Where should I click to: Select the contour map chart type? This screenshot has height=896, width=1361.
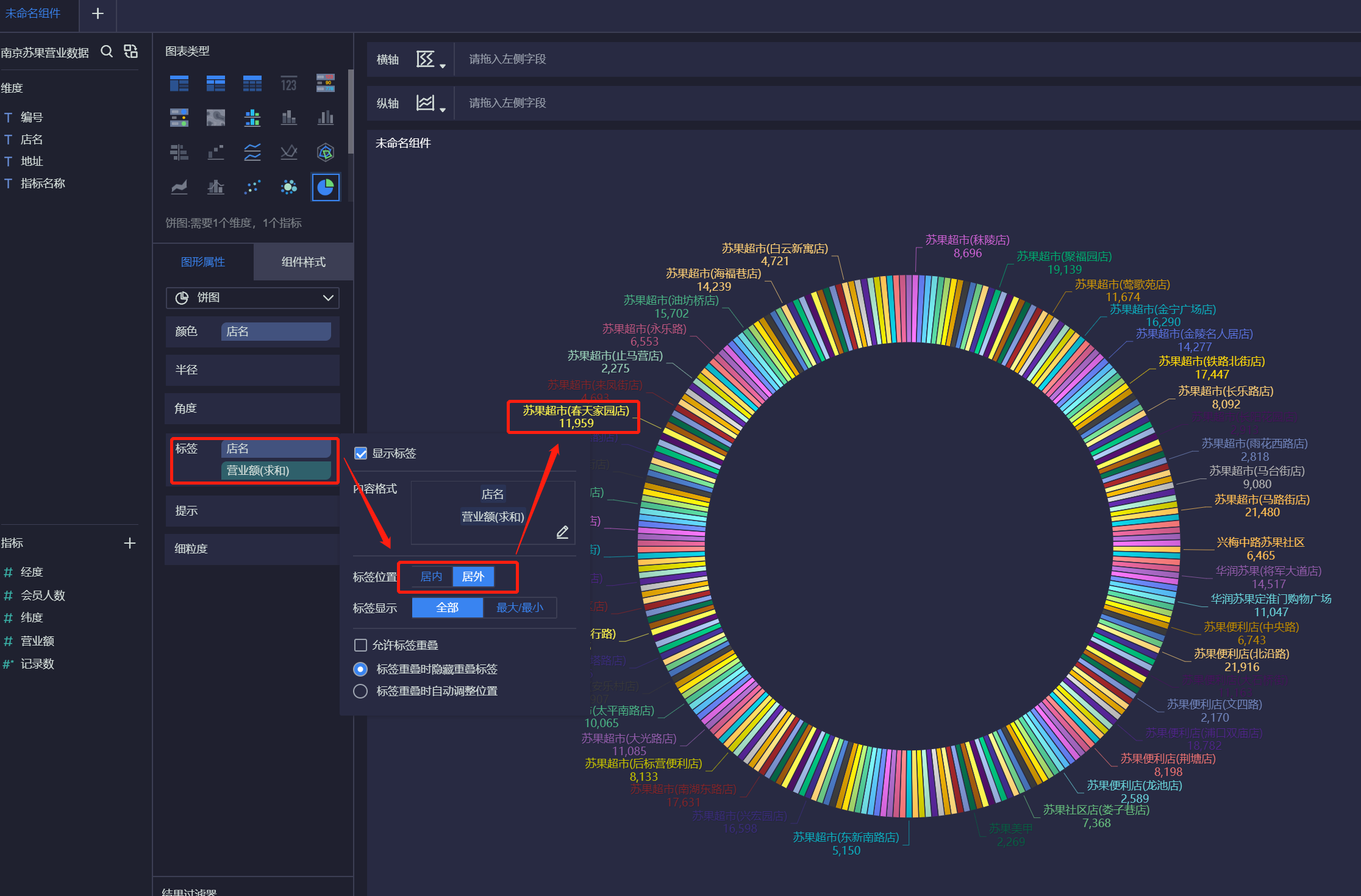point(216,118)
